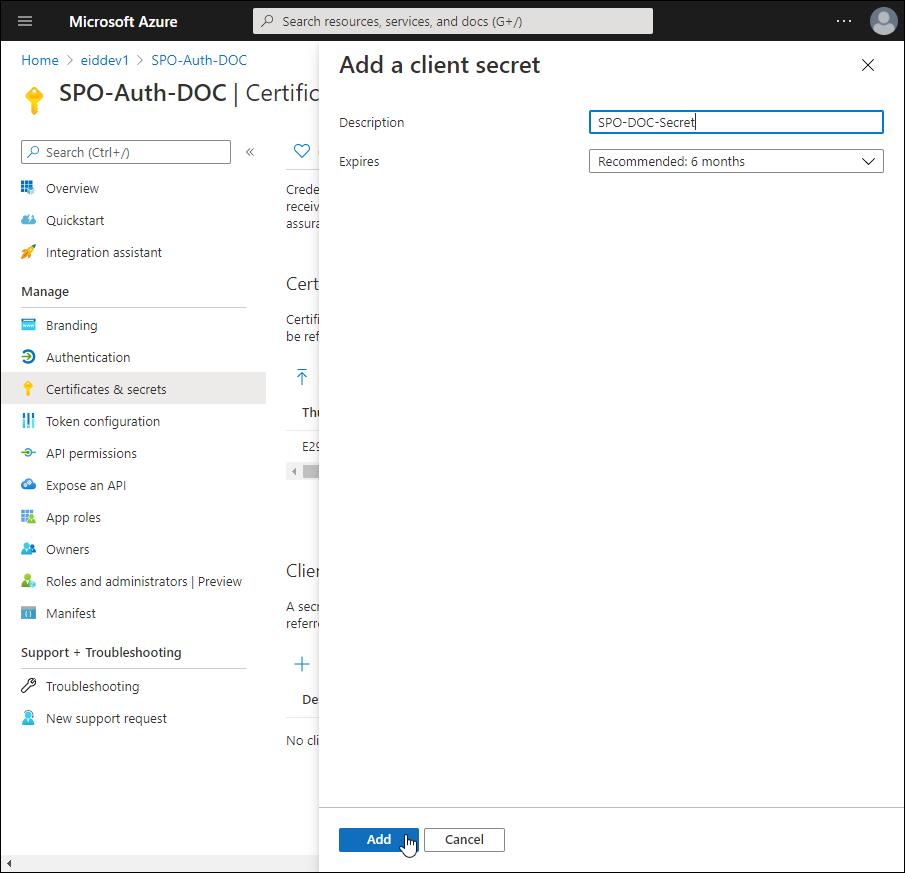Click the eiddev1 breadcrumb link

pos(105,60)
